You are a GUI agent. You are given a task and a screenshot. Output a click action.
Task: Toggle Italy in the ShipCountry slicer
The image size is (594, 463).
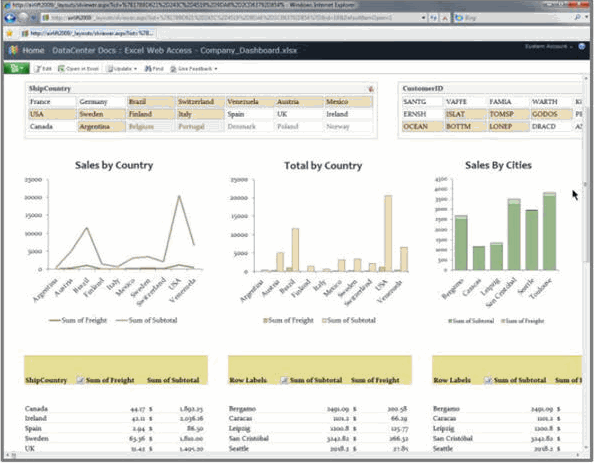pyautogui.click(x=200, y=114)
